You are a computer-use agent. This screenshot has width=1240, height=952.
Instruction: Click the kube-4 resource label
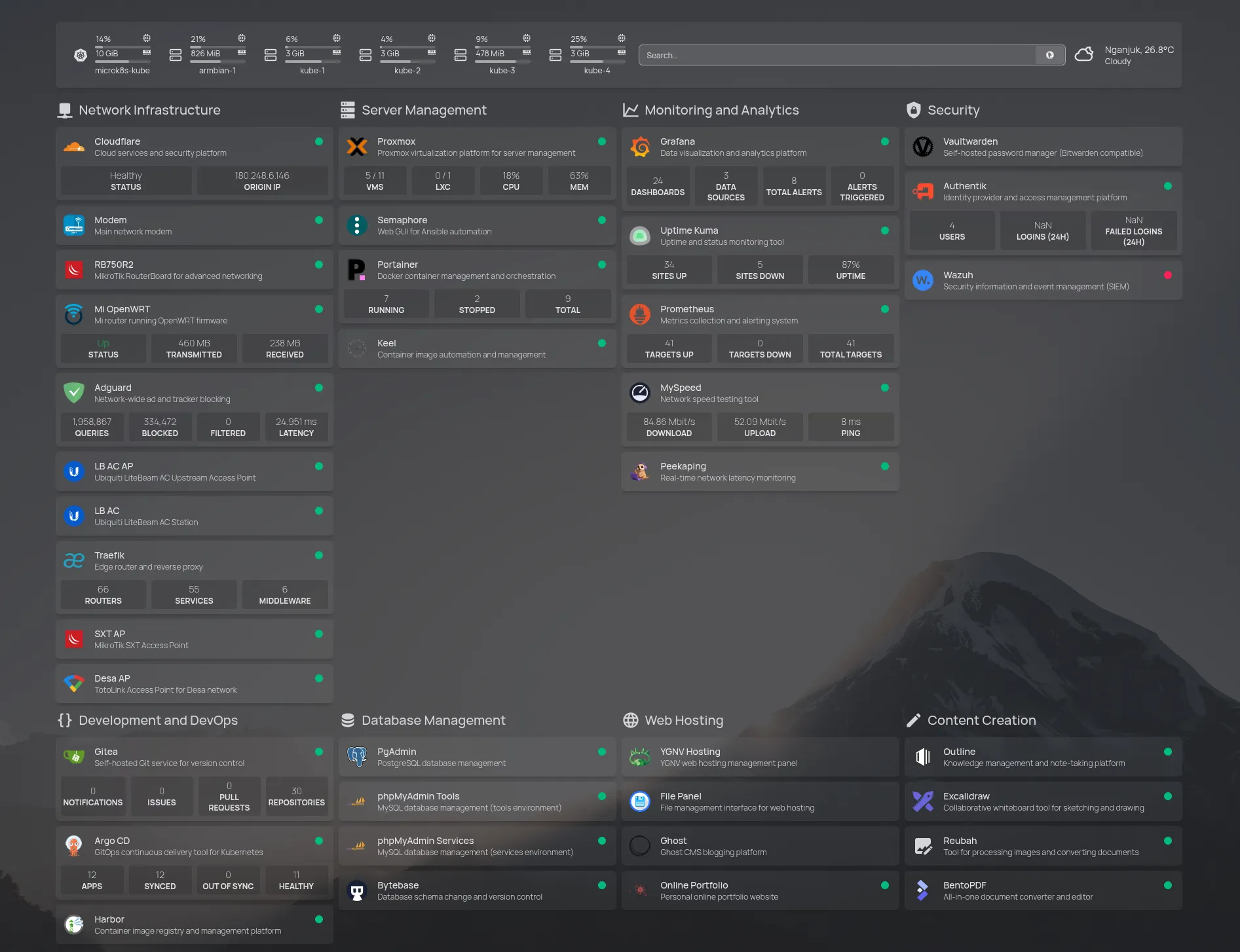click(x=597, y=71)
